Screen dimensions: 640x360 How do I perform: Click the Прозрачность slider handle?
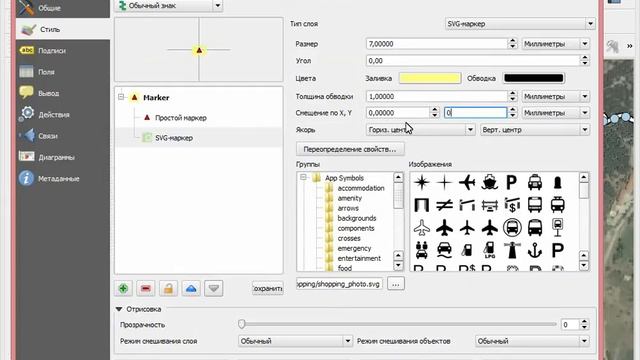[x=242, y=324]
